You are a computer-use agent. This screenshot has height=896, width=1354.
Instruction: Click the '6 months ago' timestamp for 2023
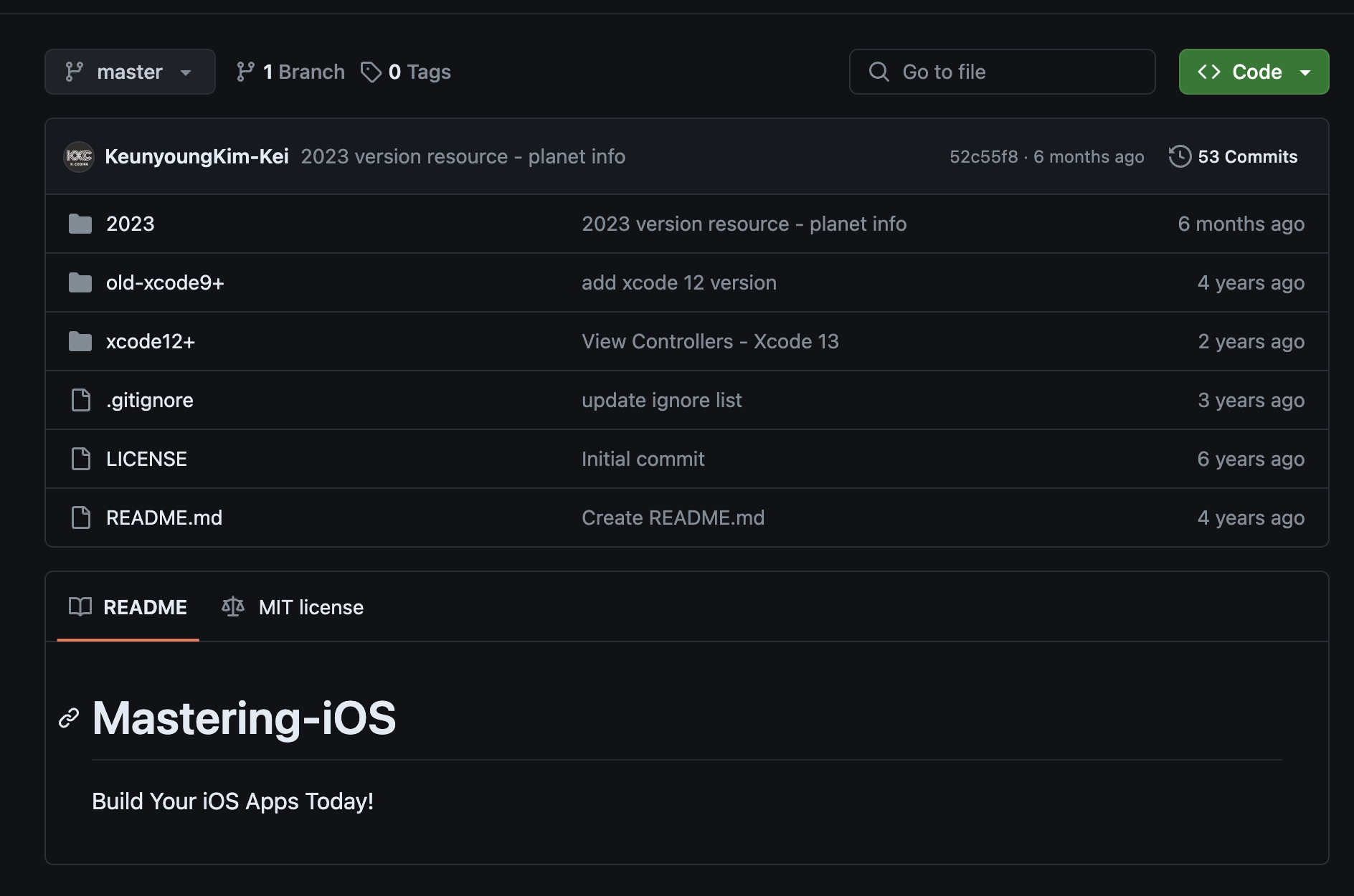1241,224
